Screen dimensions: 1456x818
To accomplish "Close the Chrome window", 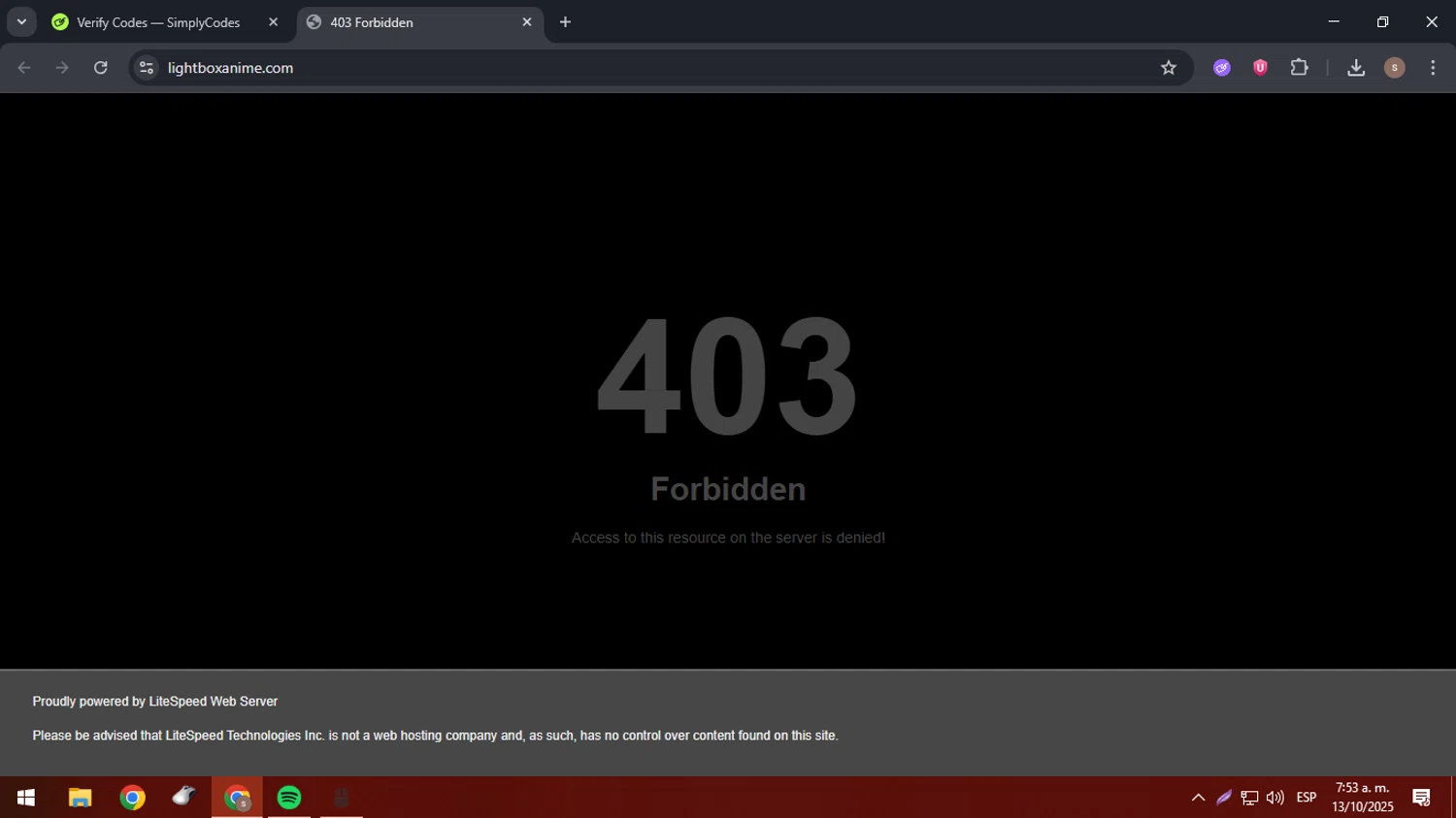I will pyautogui.click(x=1432, y=22).
